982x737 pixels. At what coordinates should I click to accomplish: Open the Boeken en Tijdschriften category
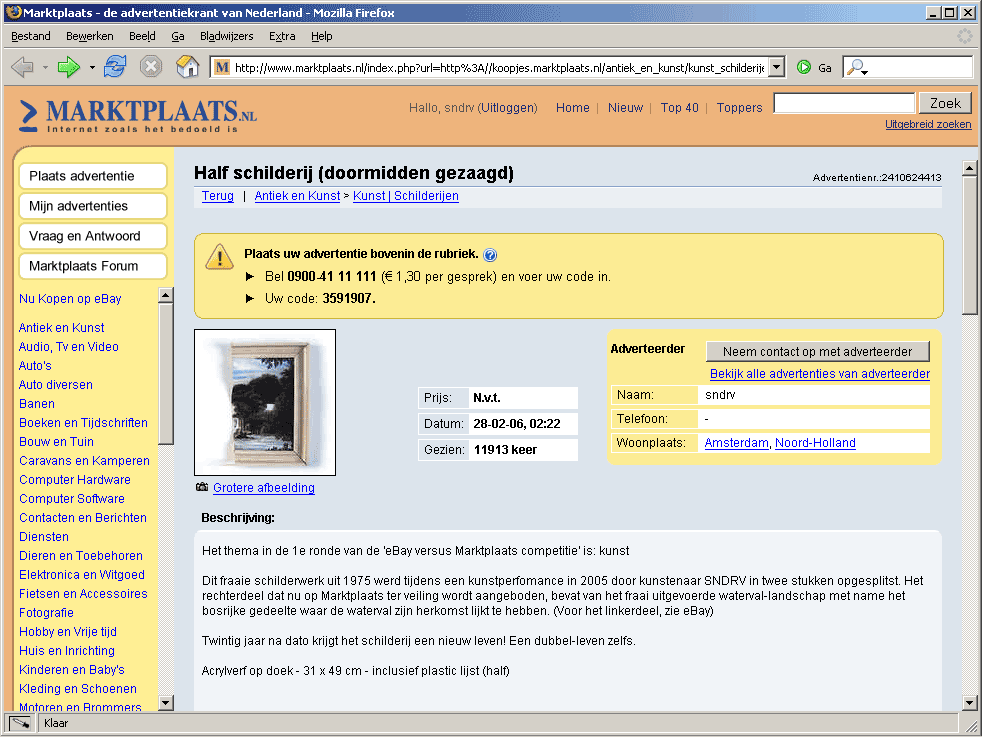coord(83,423)
